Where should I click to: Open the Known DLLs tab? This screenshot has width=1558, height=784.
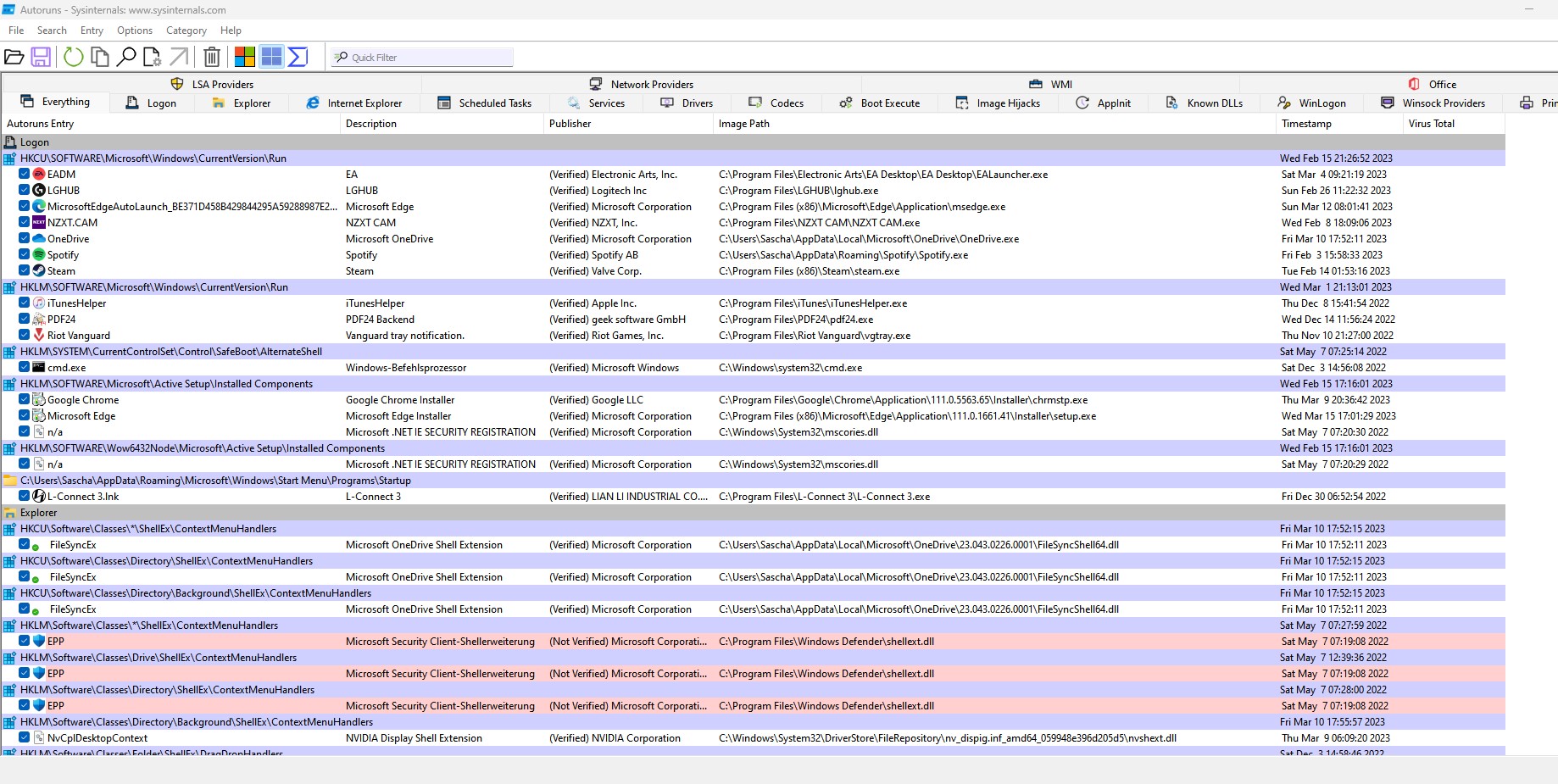1205,103
